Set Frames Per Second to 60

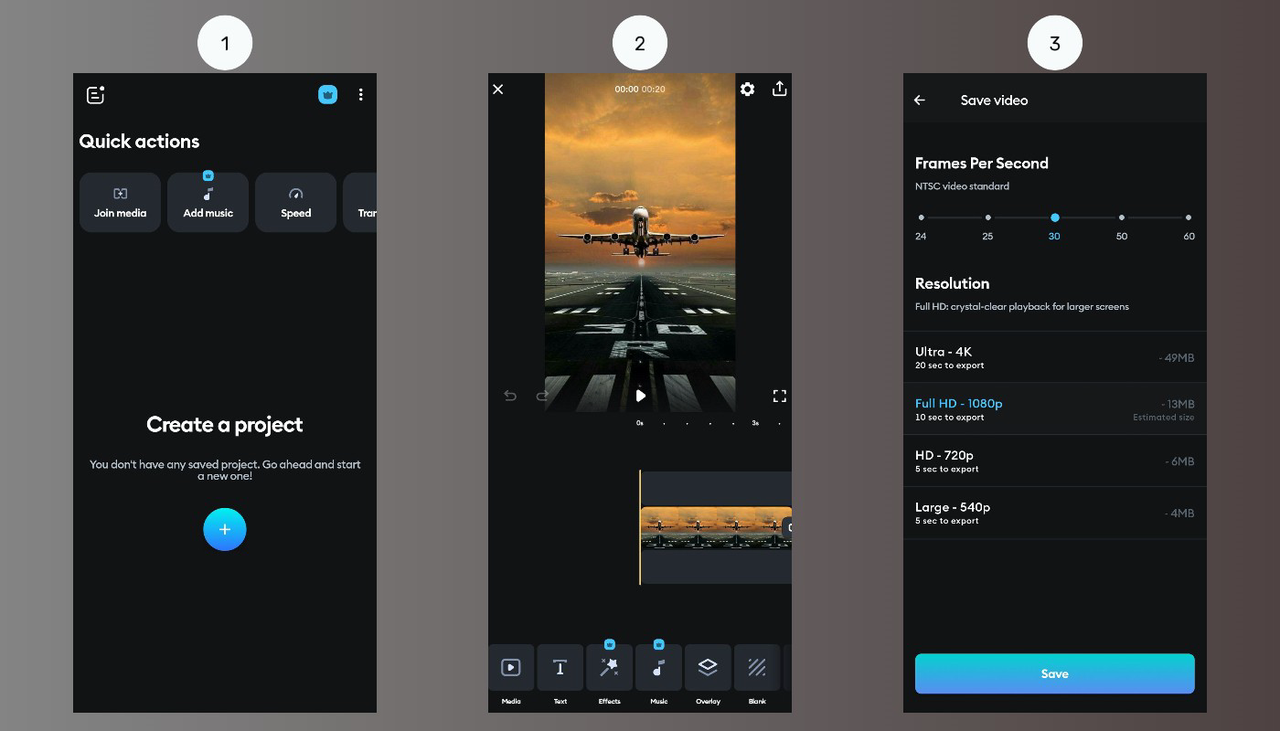(1188, 217)
